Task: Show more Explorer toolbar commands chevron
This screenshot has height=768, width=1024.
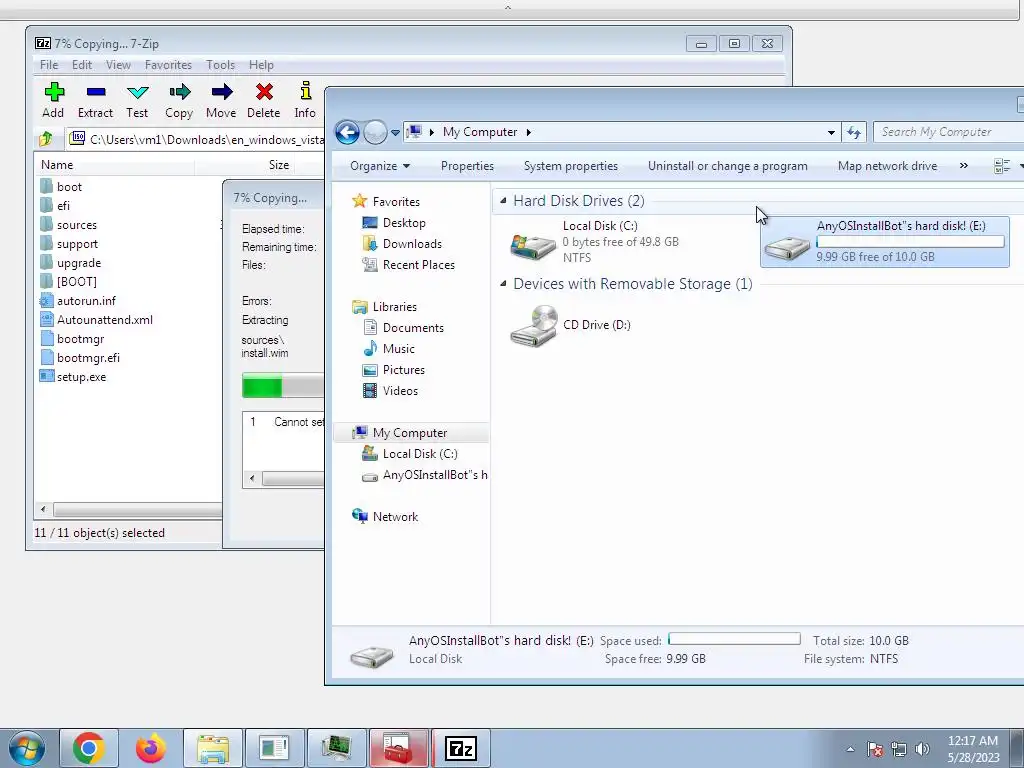Action: click(964, 166)
